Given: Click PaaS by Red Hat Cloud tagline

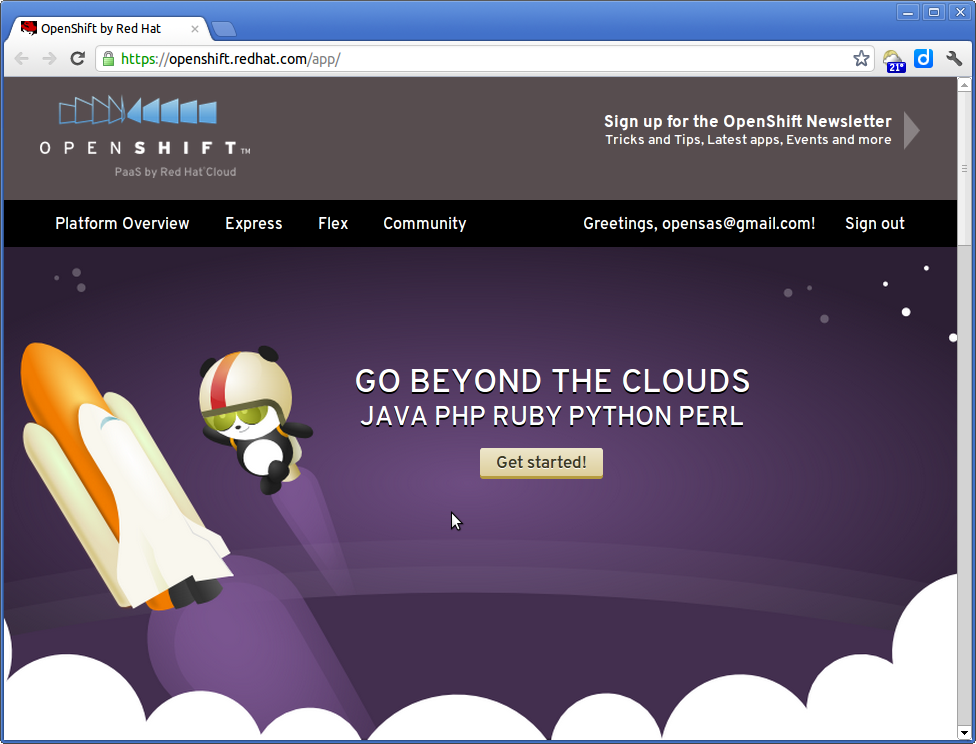Looking at the screenshot, I should tap(175, 172).
